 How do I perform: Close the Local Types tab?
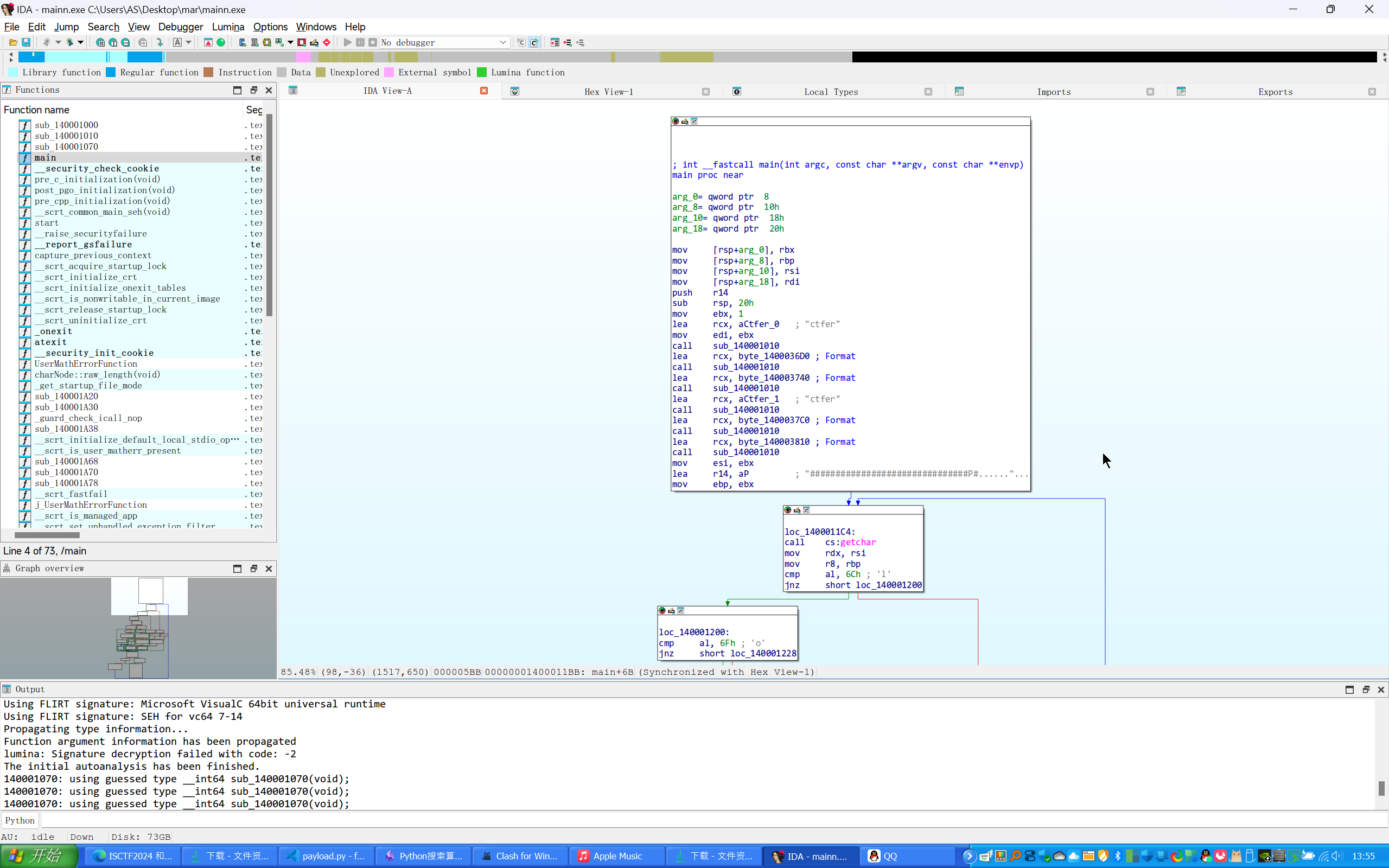(x=928, y=92)
